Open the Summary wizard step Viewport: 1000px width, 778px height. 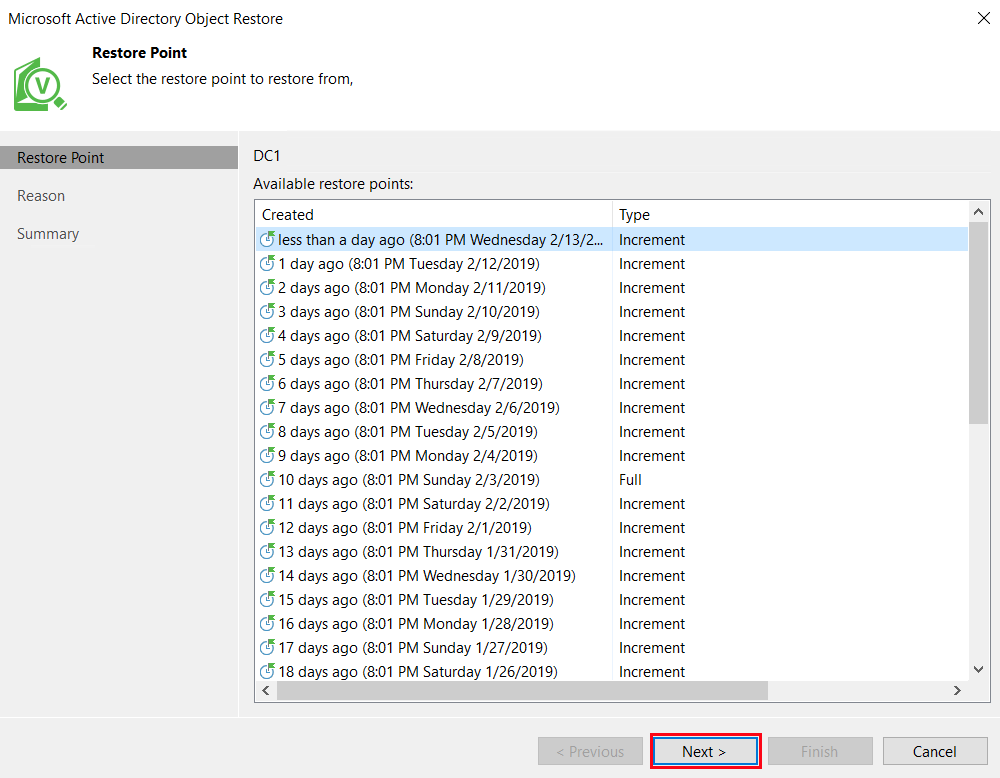click(48, 234)
